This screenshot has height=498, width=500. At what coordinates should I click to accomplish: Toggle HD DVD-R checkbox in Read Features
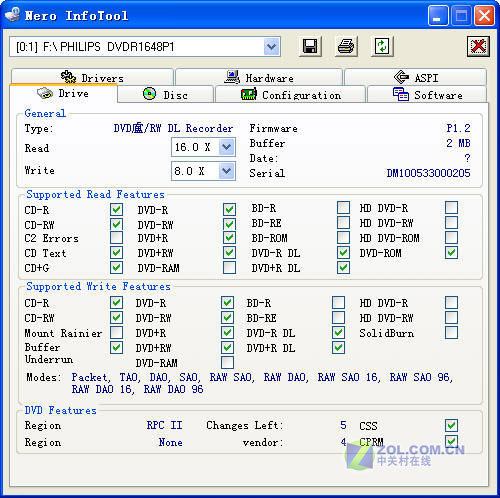point(451,207)
